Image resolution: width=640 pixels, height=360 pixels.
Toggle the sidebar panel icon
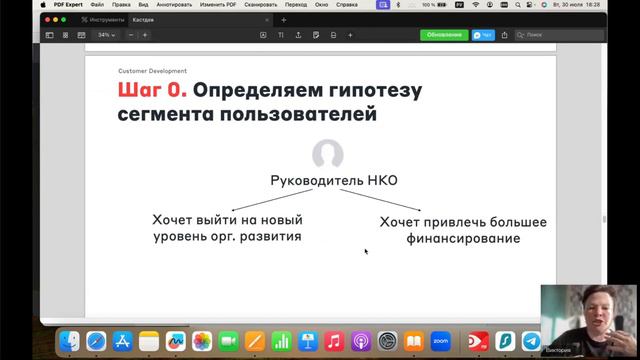[x=50, y=35]
